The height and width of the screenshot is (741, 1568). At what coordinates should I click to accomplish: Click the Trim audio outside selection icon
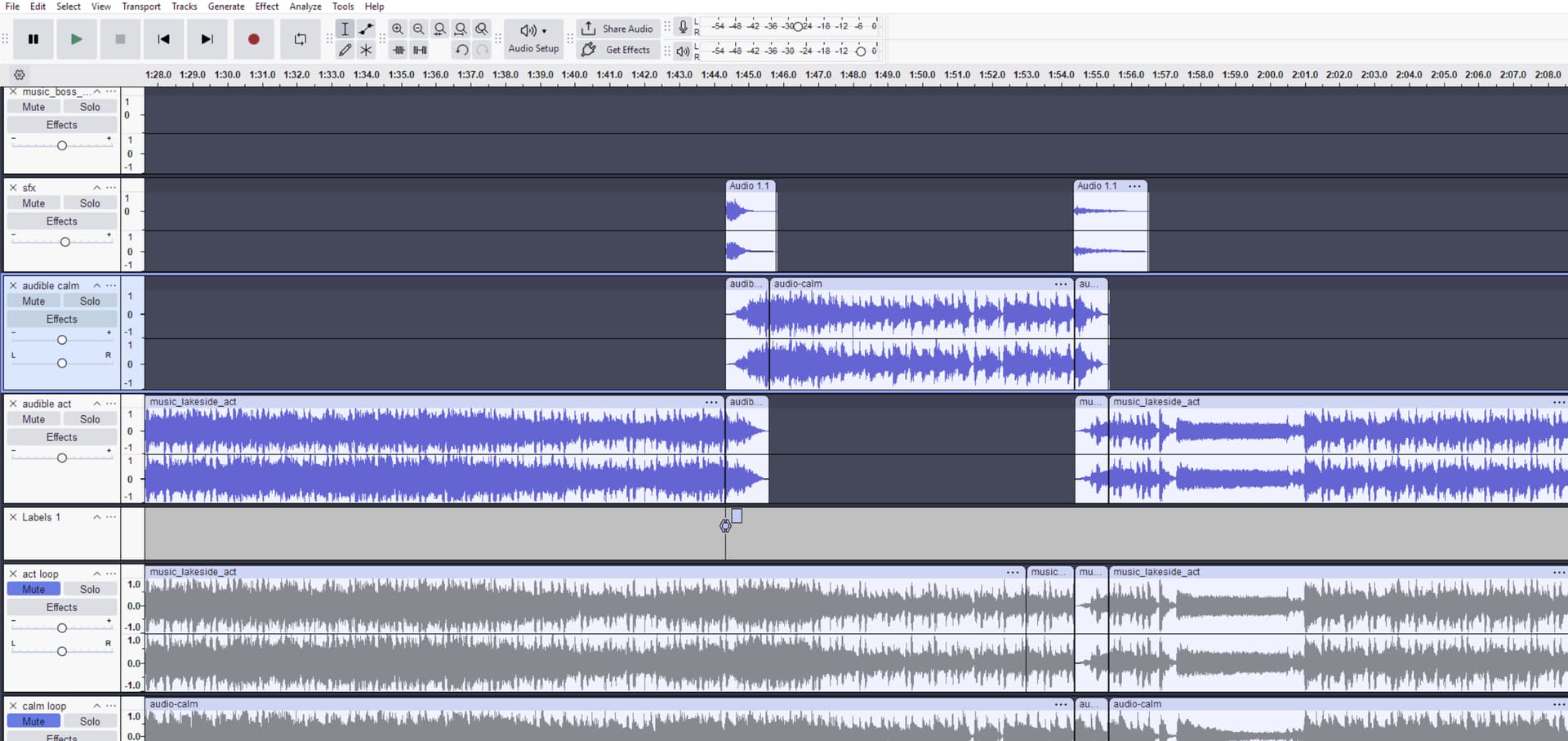click(x=399, y=50)
